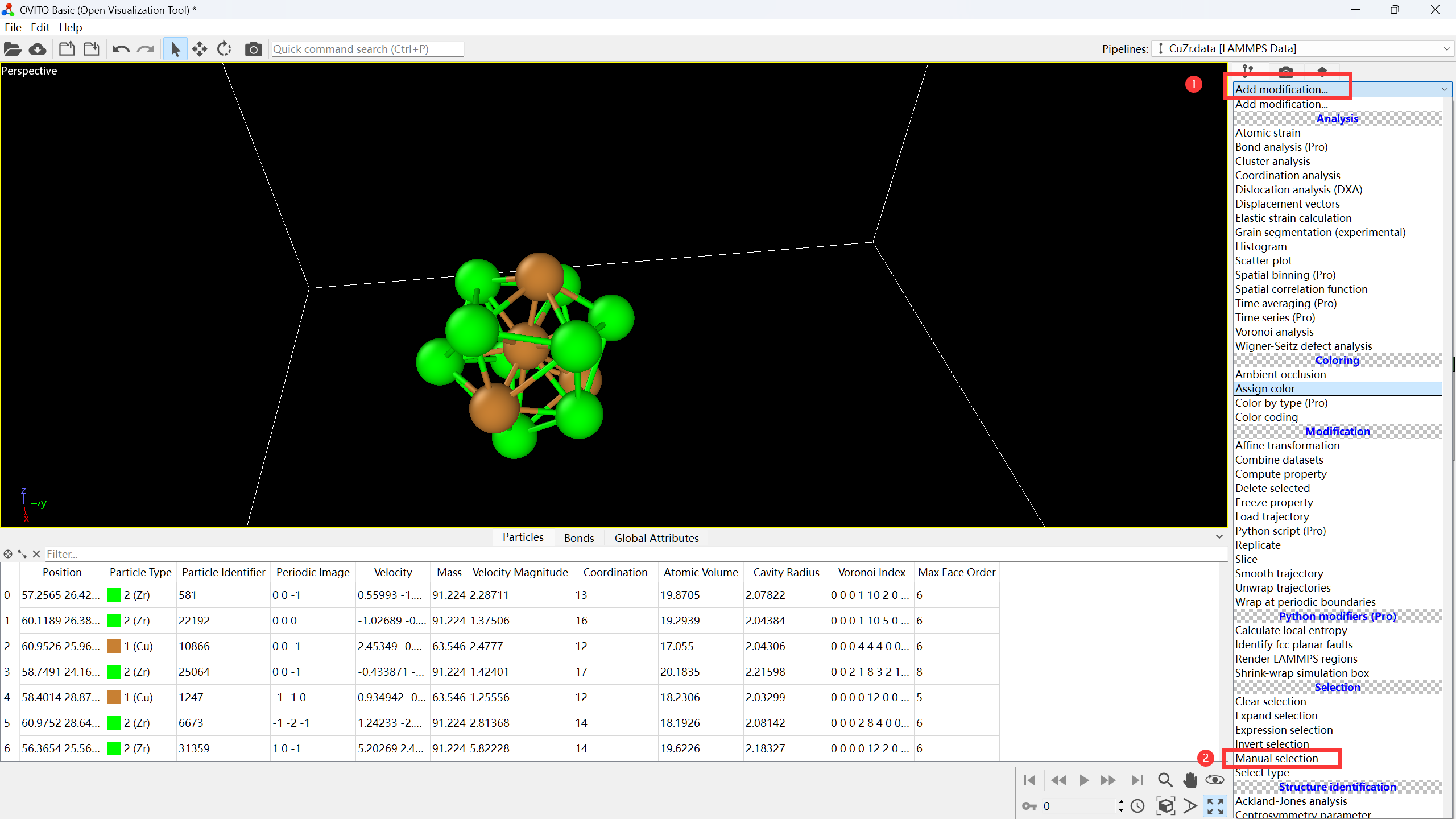1456x819 pixels.
Task: Toggle selection mode arrow tool
Action: (175, 49)
